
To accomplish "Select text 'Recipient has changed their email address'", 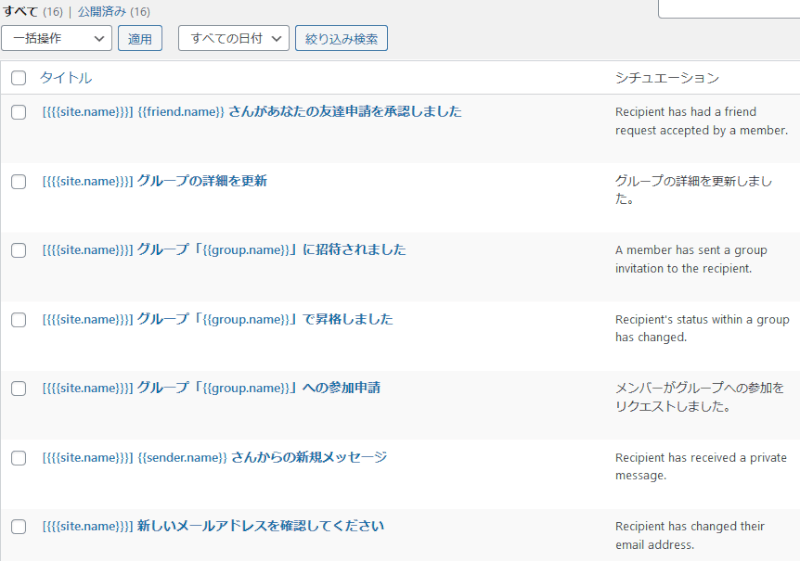I will coord(690,536).
